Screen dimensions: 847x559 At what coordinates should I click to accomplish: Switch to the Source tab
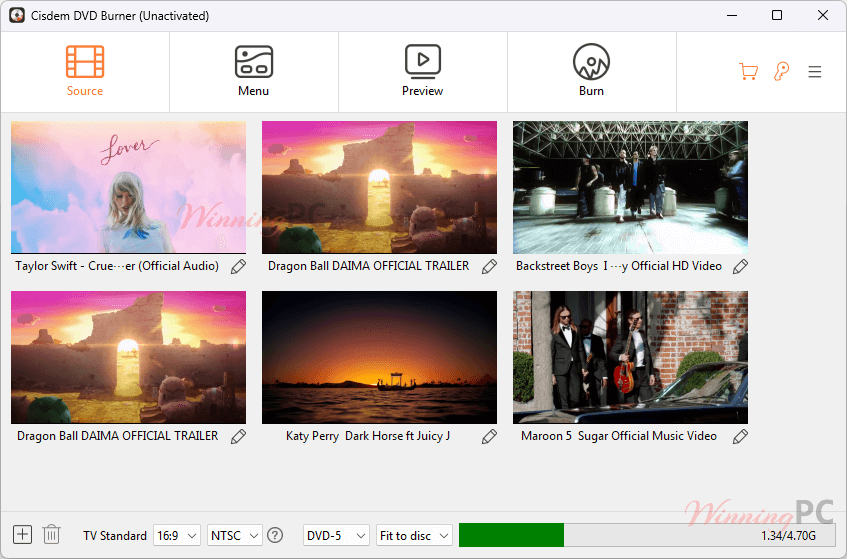pyautogui.click(x=85, y=71)
